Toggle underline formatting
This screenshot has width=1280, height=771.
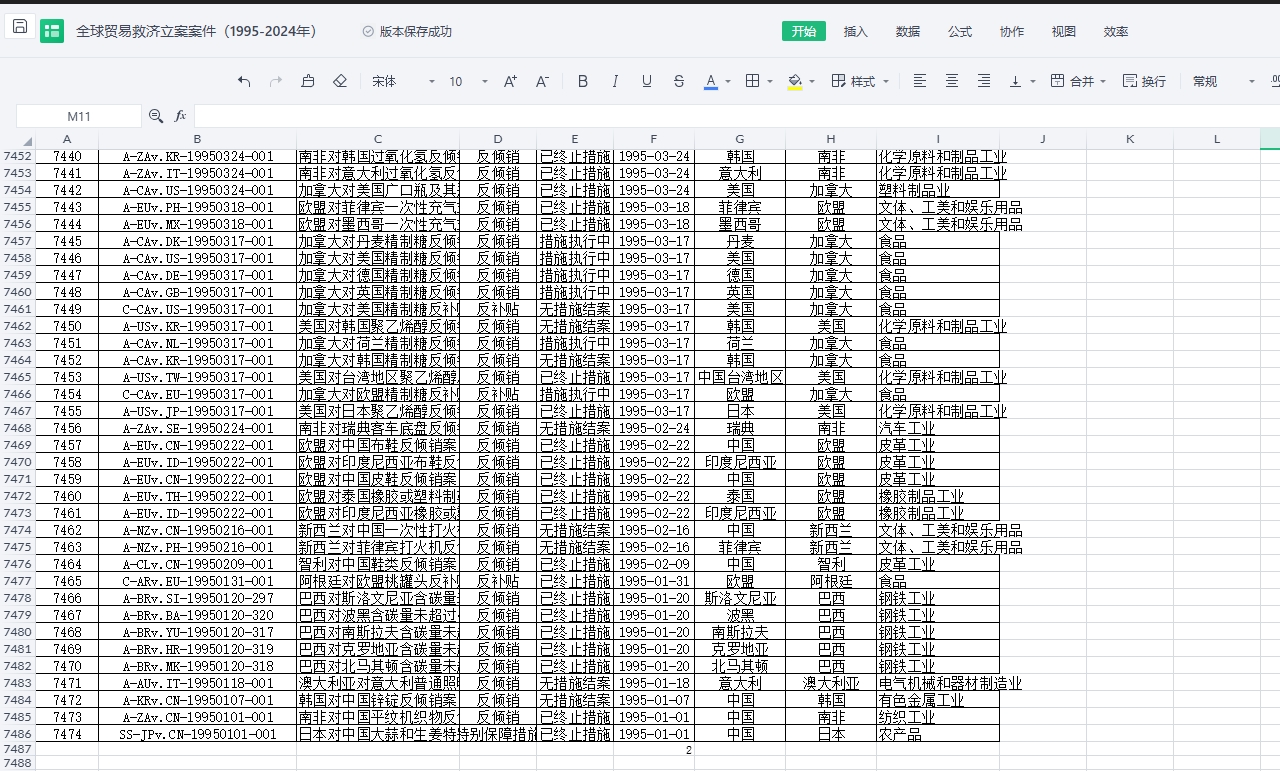pyautogui.click(x=647, y=81)
